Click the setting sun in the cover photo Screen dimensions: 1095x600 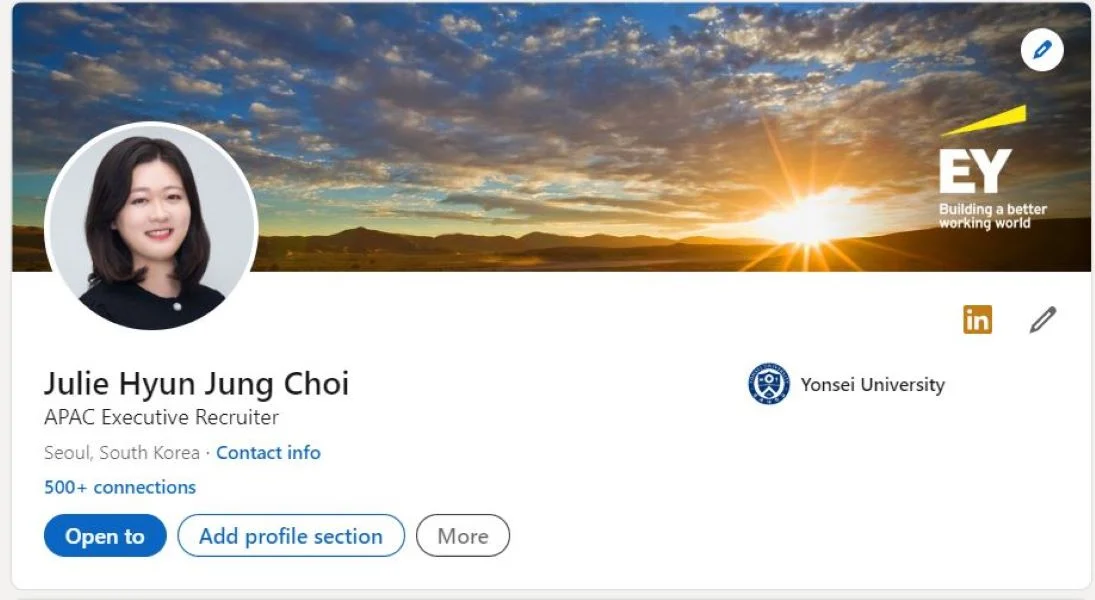pos(806,222)
